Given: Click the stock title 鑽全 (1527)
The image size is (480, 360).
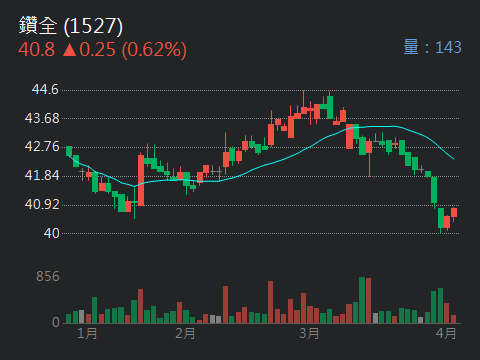Looking at the screenshot, I should tap(71, 26).
